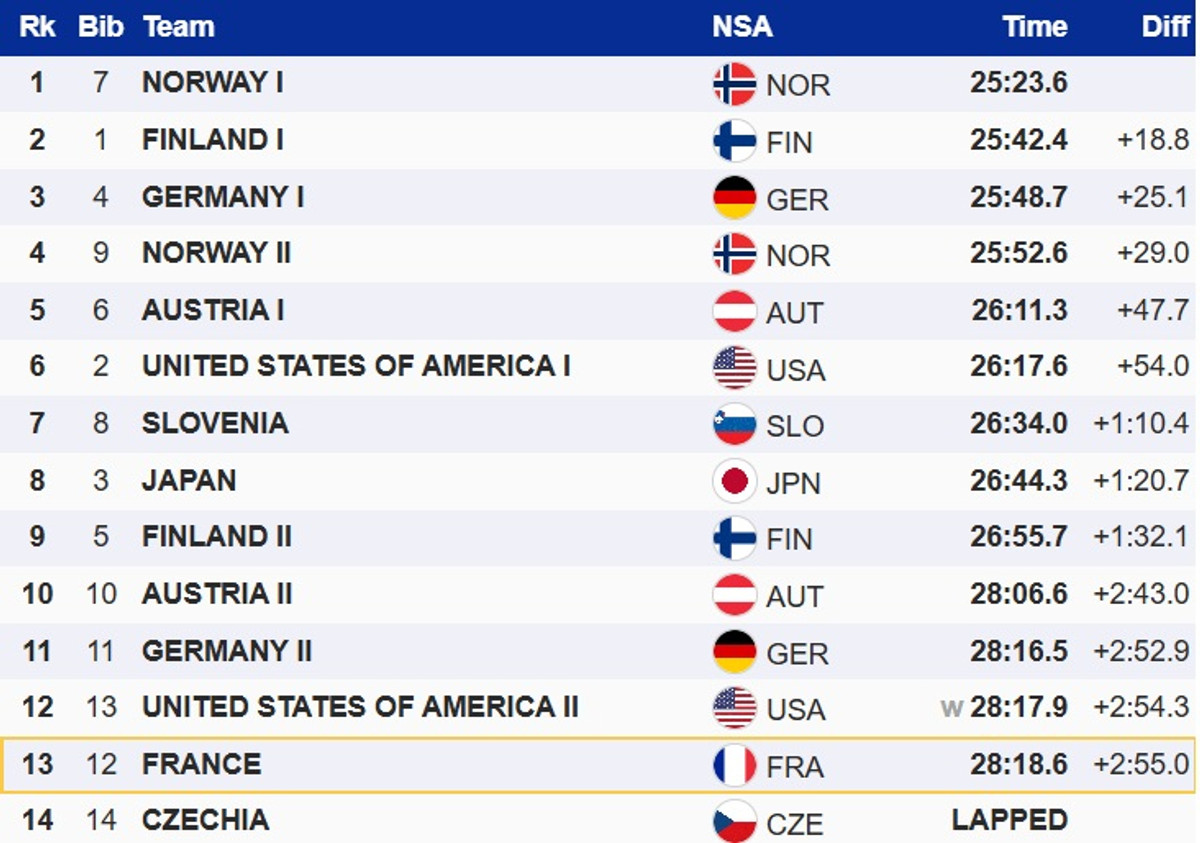Image resolution: width=1200 pixels, height=843 pixels.
Task: Click the Rk column header
Action: pos(38,27)
